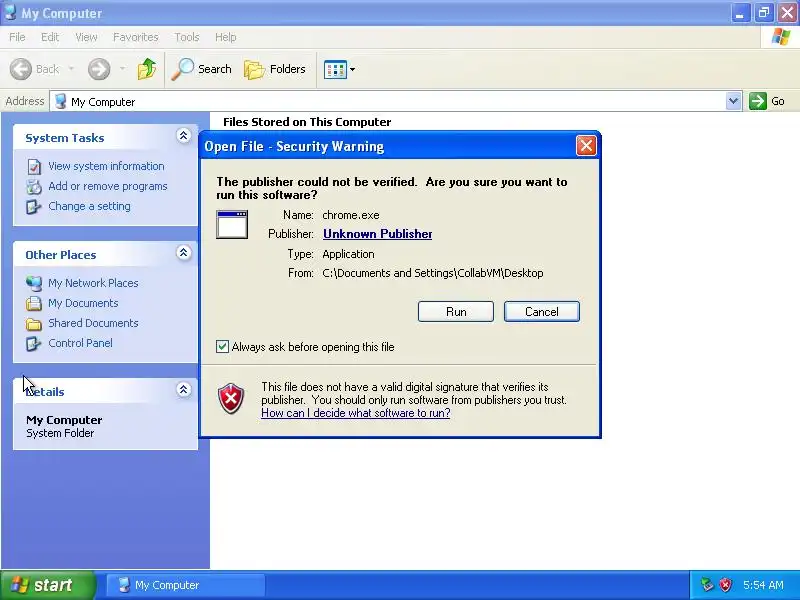800x600 pixels.
Task: Click the System Folder details text
Action: (60, 433)
